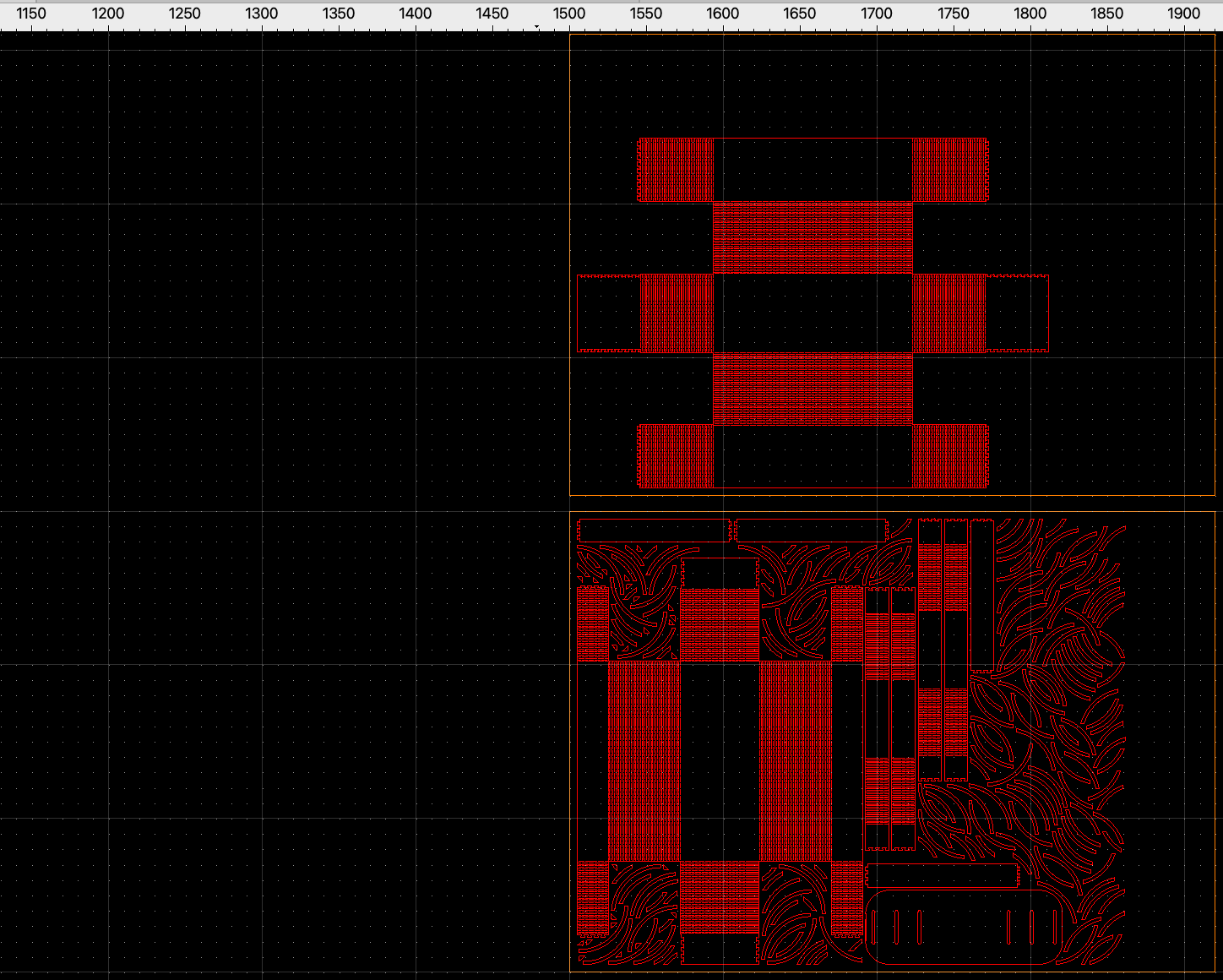Select the leftmost tall vertical hatched panel in lower artboard

click(x=644, y=760)
